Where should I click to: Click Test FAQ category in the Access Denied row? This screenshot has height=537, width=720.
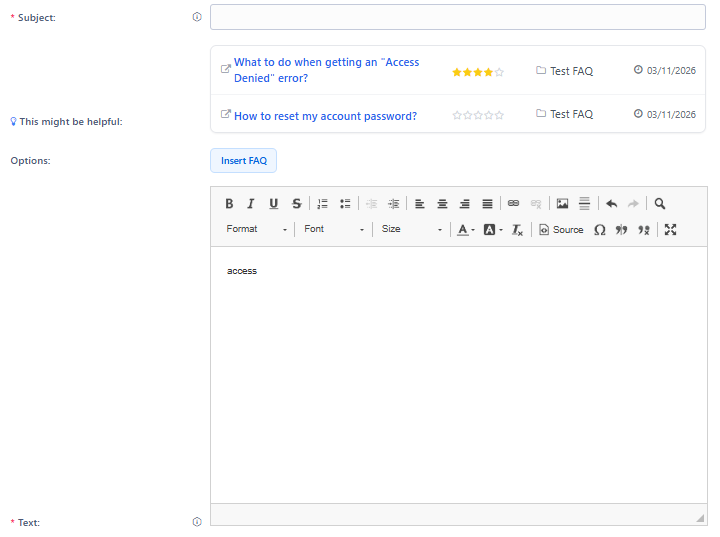click(x=564, y=71)
